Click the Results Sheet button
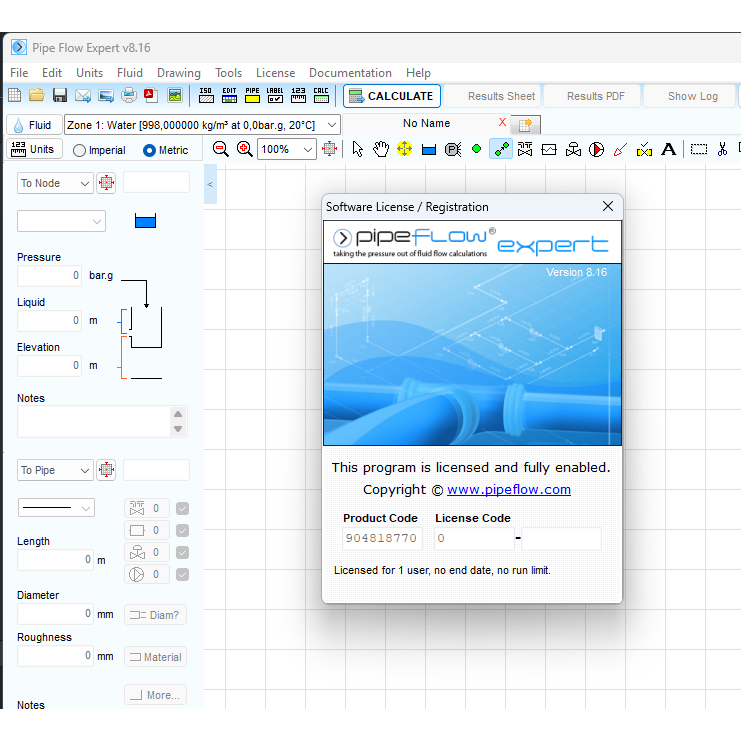Image resolution: width=741 pixels, height=741 pixels. (493, 96)
